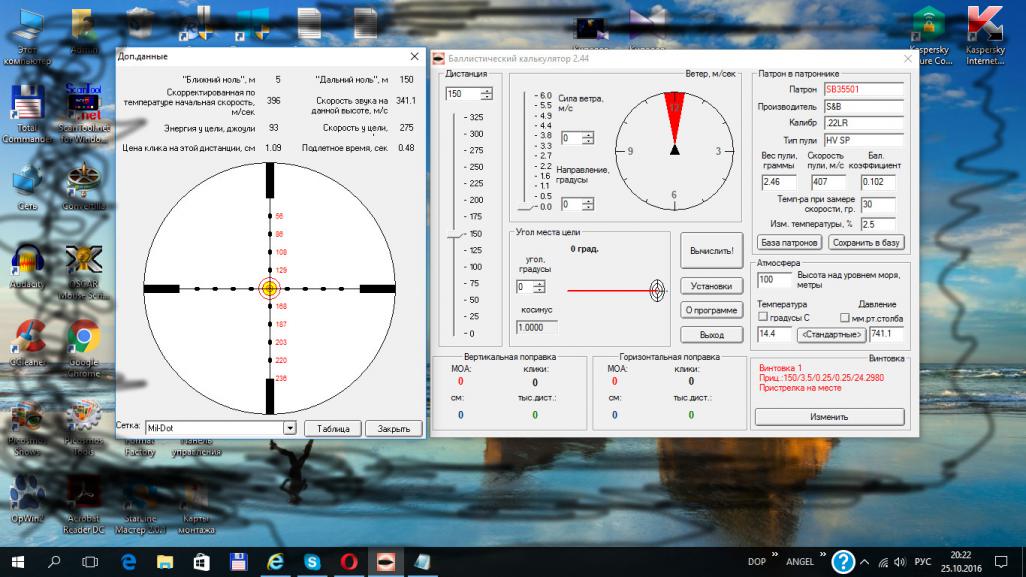Click the wind direction clock dial

coord(674,150)
